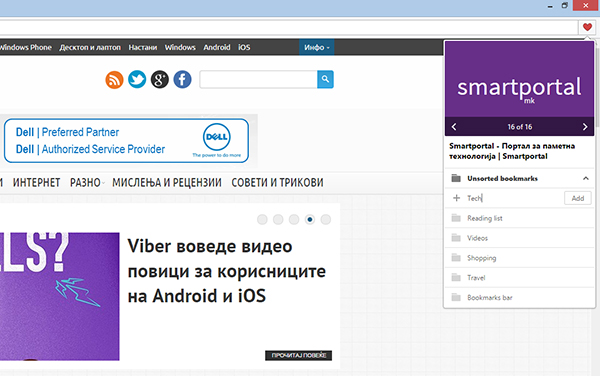Click the 16 of 16 counter
600x376 pixels.
(520, 127)
